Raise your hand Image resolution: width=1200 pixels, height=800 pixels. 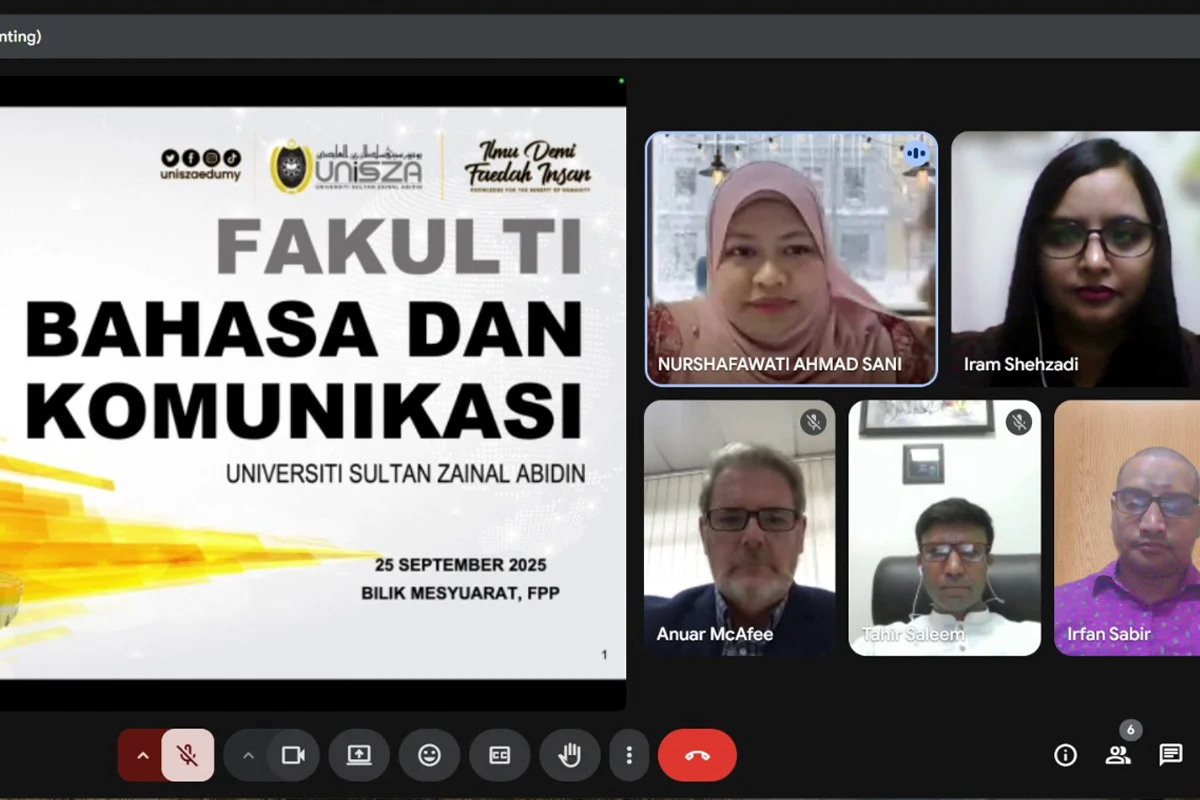coord(569,755)
